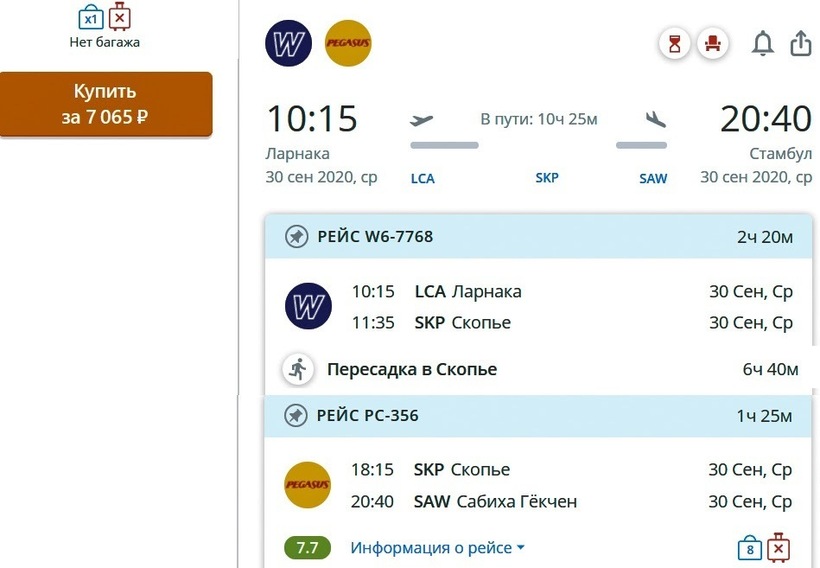Open price alert bell notification
Image resolution: width=820 pixels, height=568 pixels.
click(763, 44)
